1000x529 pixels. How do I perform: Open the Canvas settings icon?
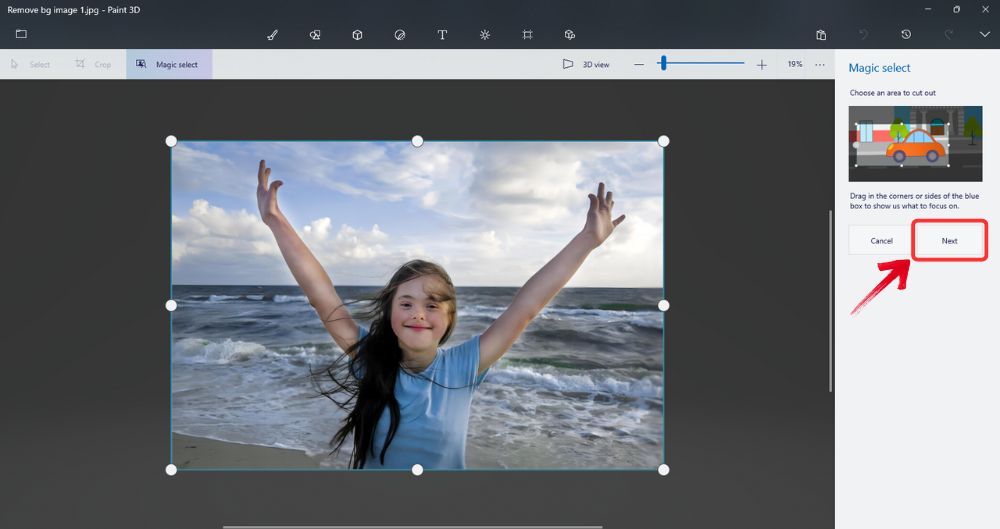527,34
